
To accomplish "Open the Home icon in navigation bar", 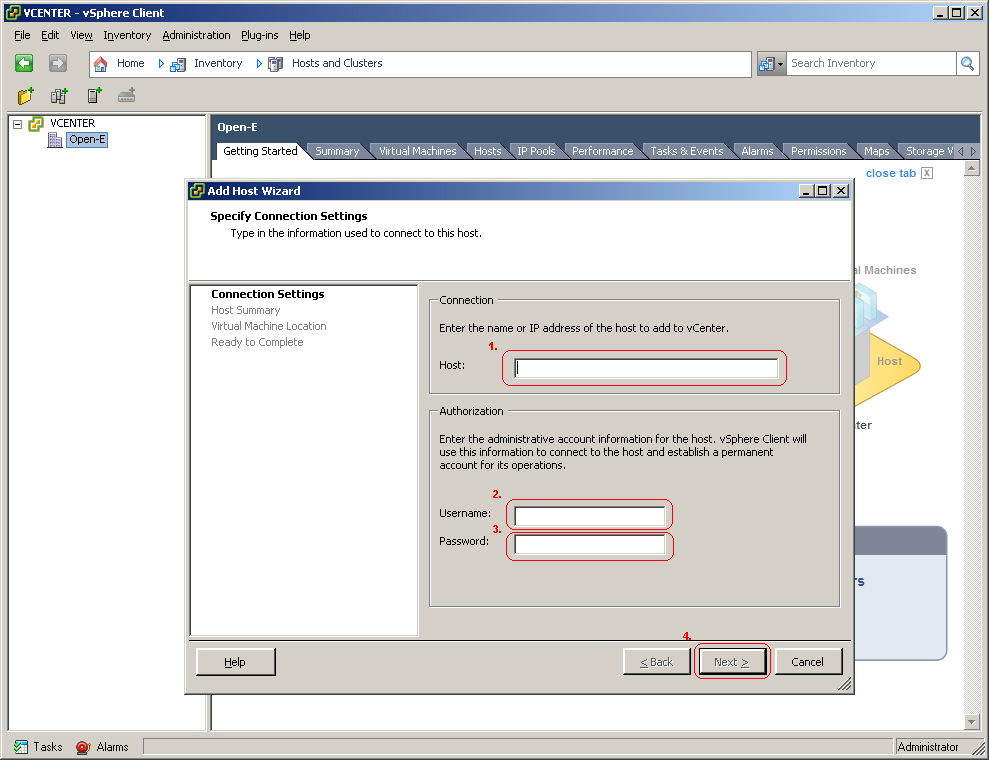I will (x=100, y=64).
